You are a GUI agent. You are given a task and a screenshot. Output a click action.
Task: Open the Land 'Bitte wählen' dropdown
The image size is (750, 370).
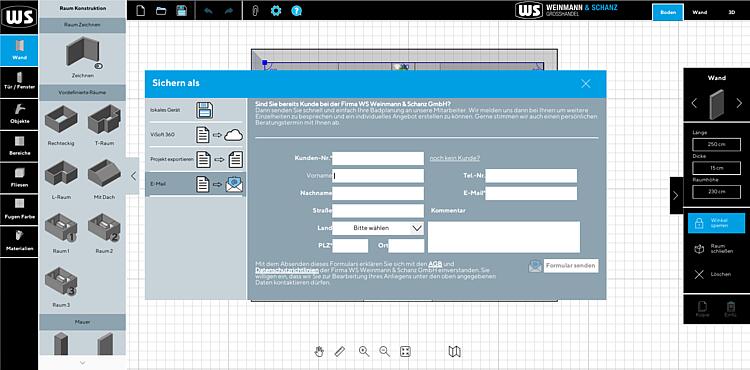378,228
